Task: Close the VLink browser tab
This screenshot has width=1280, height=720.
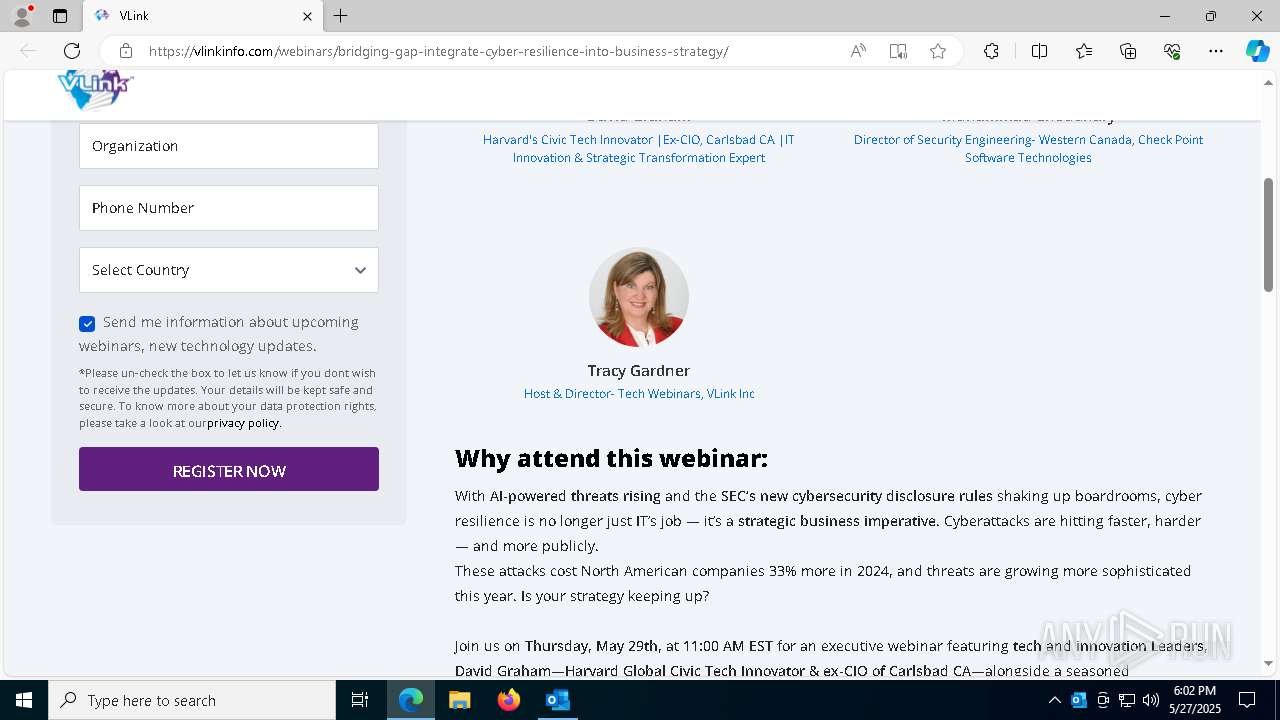Action: coord(307,16)
